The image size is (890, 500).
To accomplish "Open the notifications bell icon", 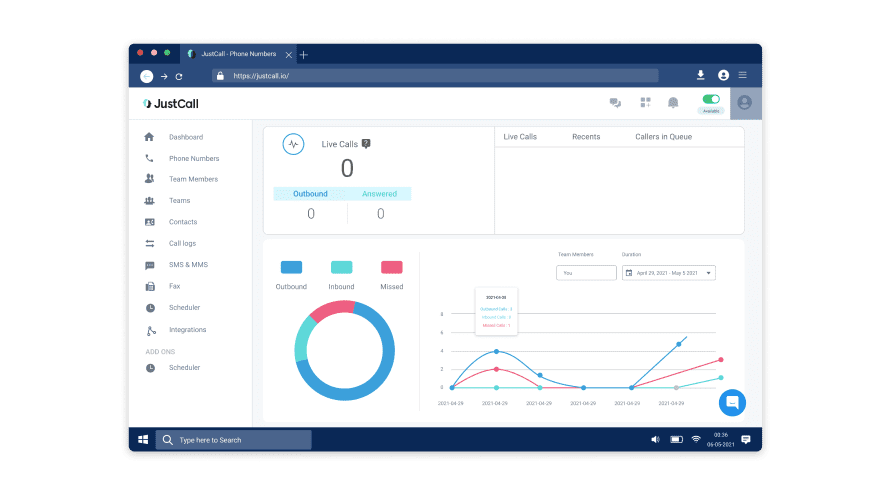I will [673, 103].
